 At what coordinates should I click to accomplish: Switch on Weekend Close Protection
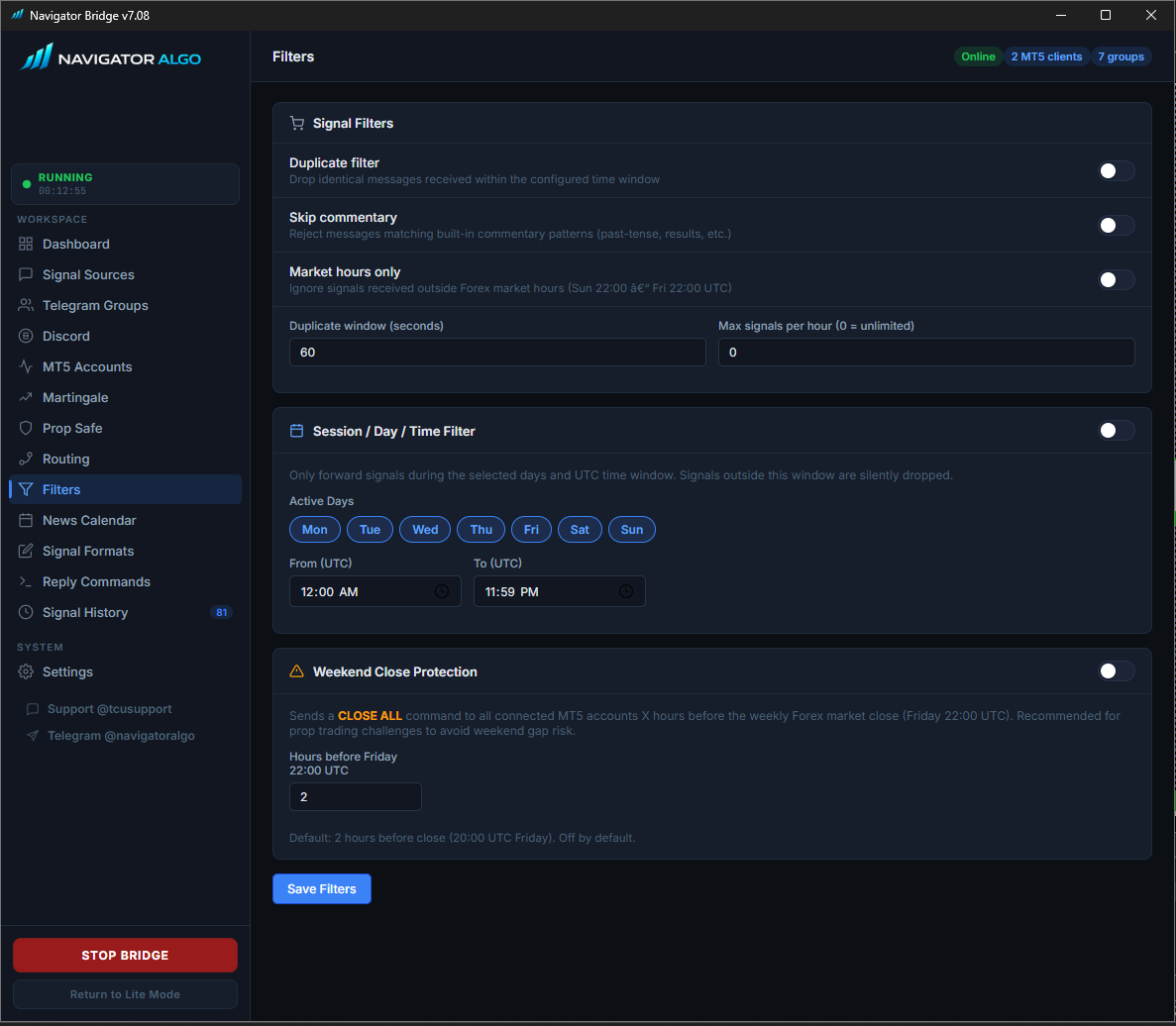coord(1116,671)
